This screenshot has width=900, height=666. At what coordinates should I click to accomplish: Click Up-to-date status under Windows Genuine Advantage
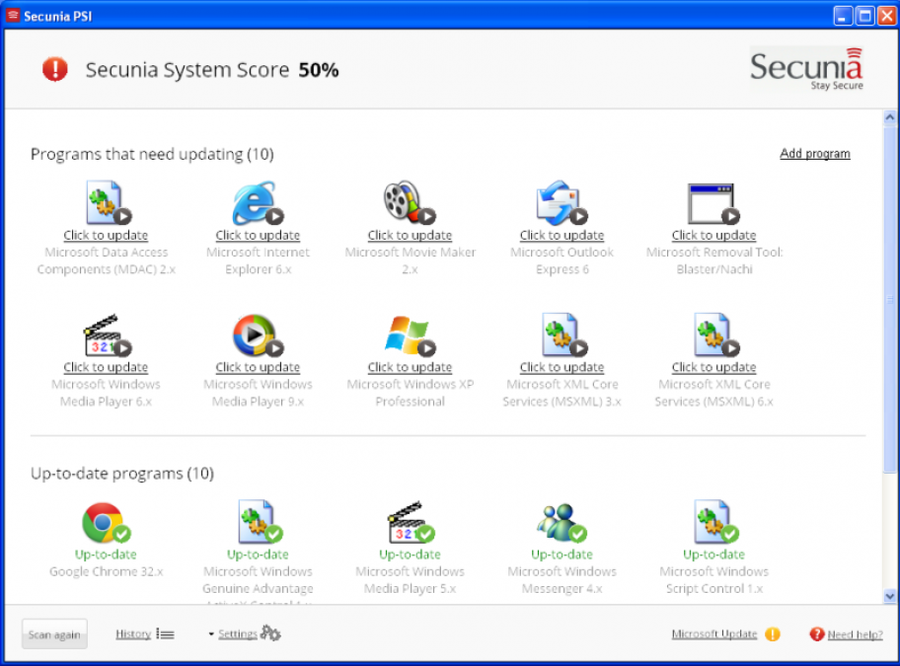(258, 555)
